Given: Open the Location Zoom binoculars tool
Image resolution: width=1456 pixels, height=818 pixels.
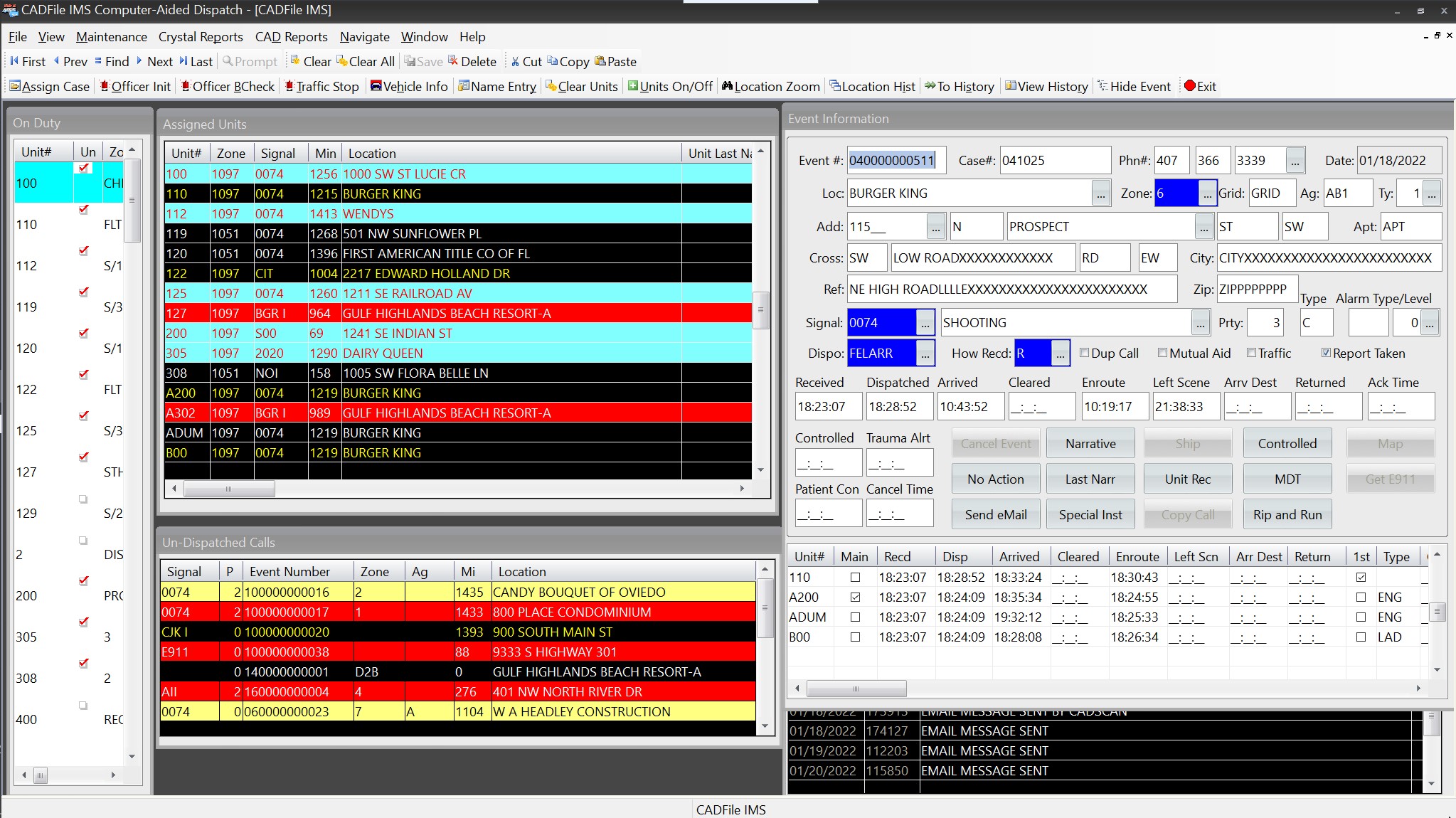Looking at the screenshot, I should tap(727, 86).
